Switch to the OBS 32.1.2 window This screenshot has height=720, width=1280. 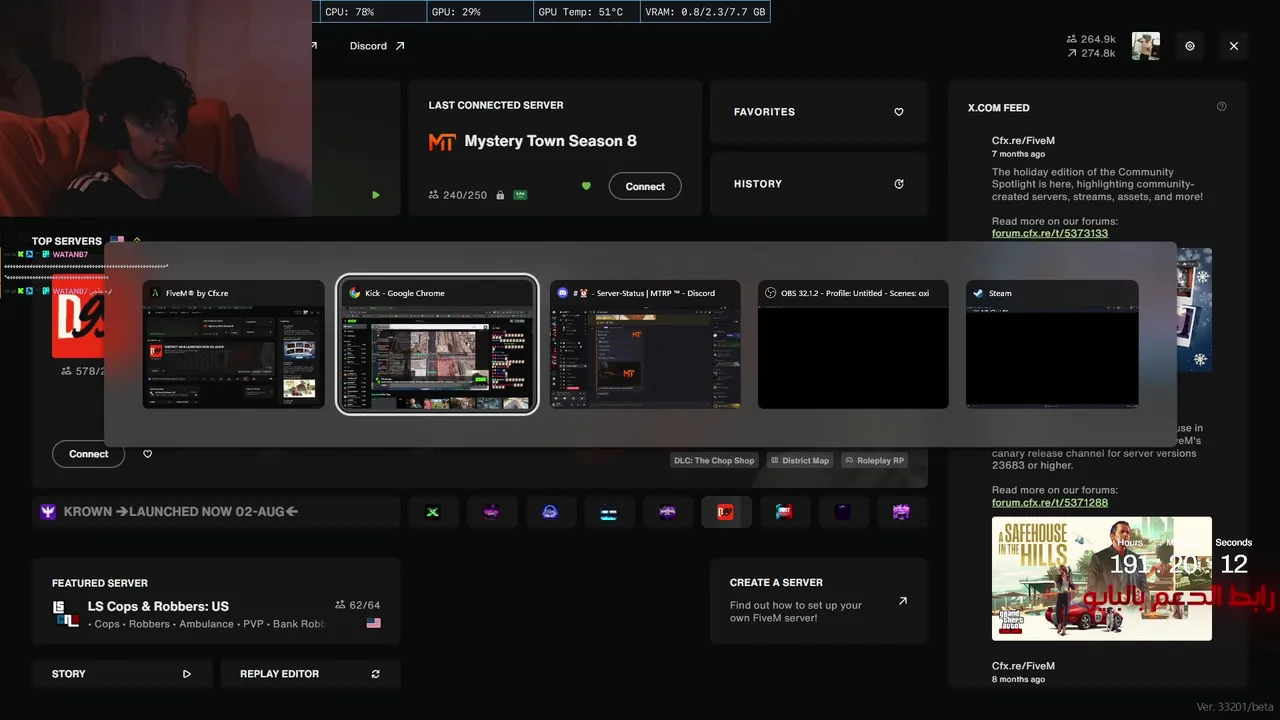[x=853, y=344]
